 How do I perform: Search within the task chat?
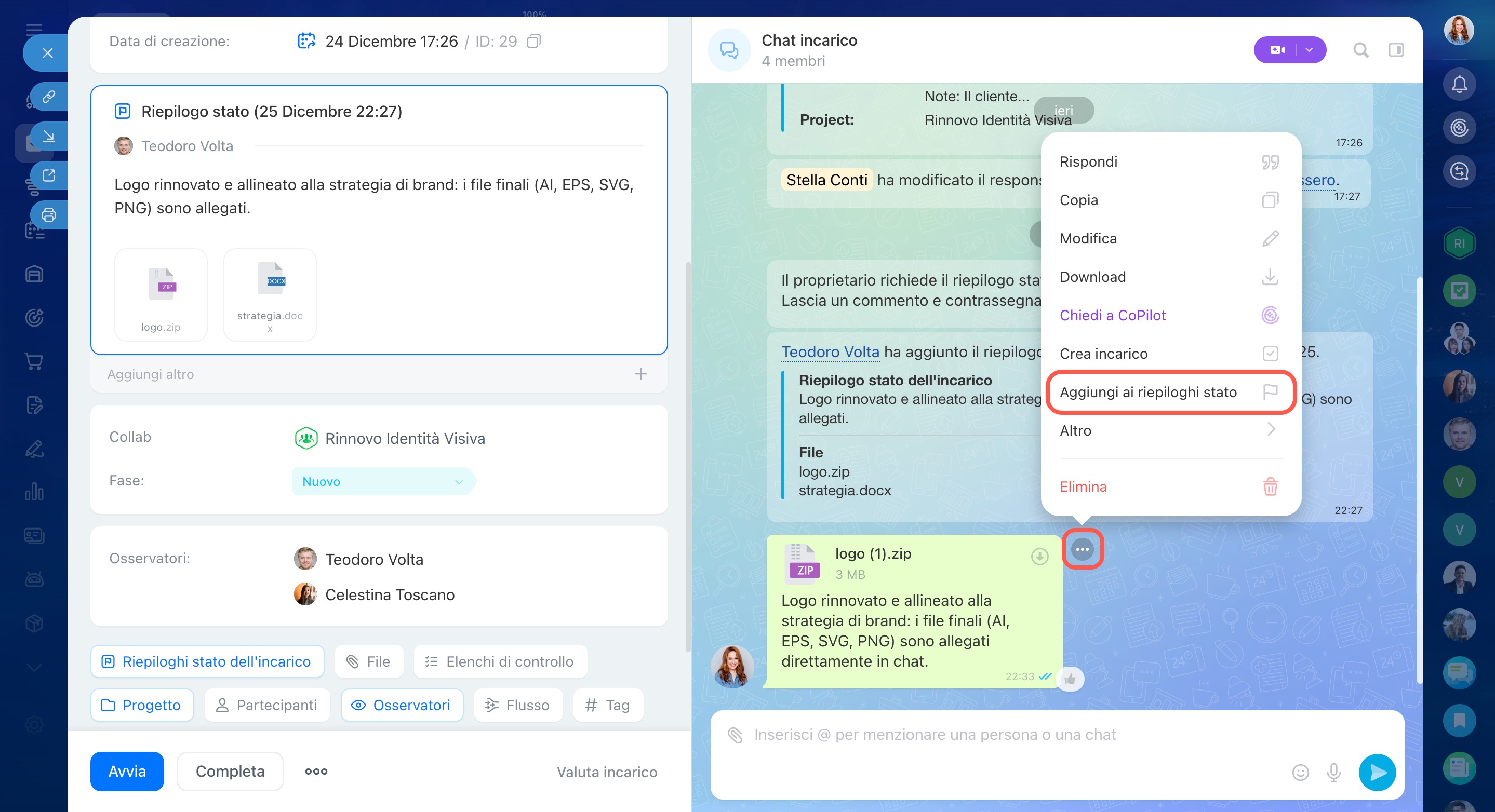click(x=1360, y=50)
